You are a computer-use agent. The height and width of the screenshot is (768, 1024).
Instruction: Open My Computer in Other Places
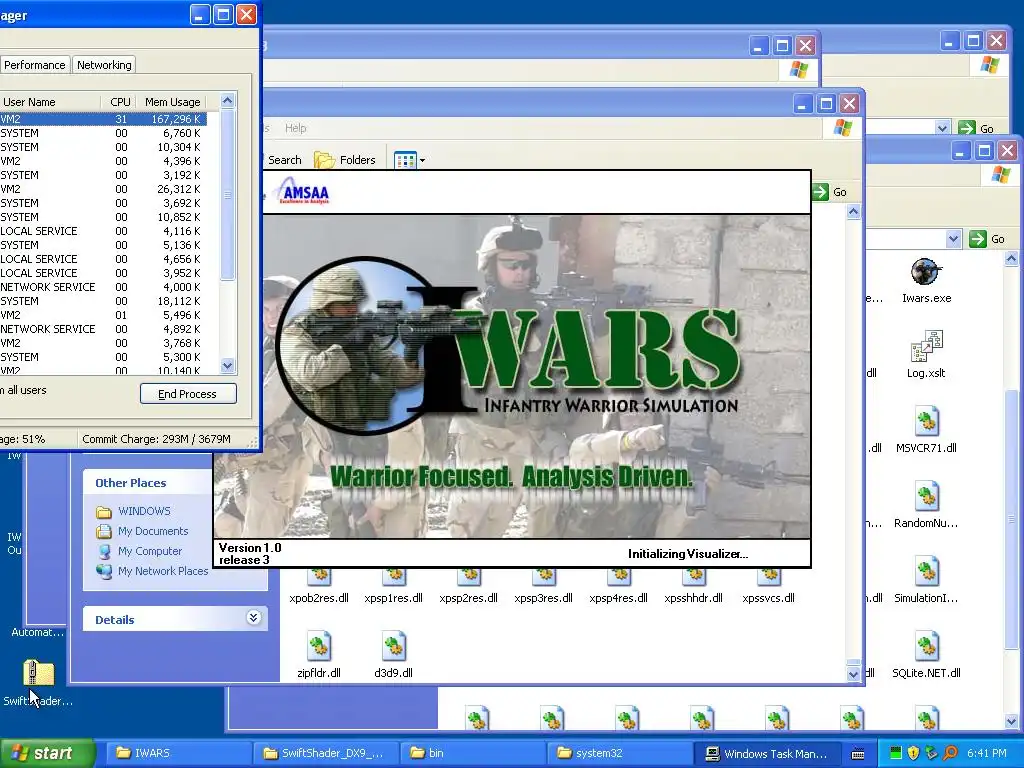coord(150,551)
